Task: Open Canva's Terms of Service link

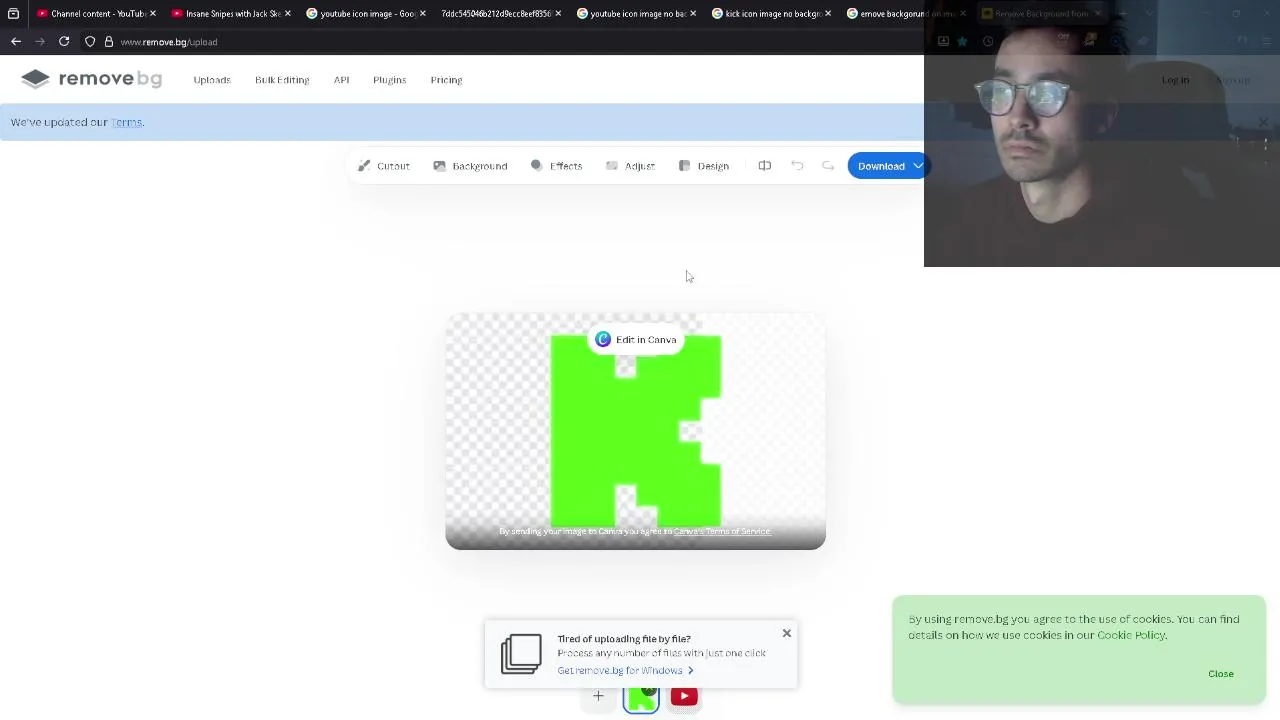Action: [x=722, y=531]
